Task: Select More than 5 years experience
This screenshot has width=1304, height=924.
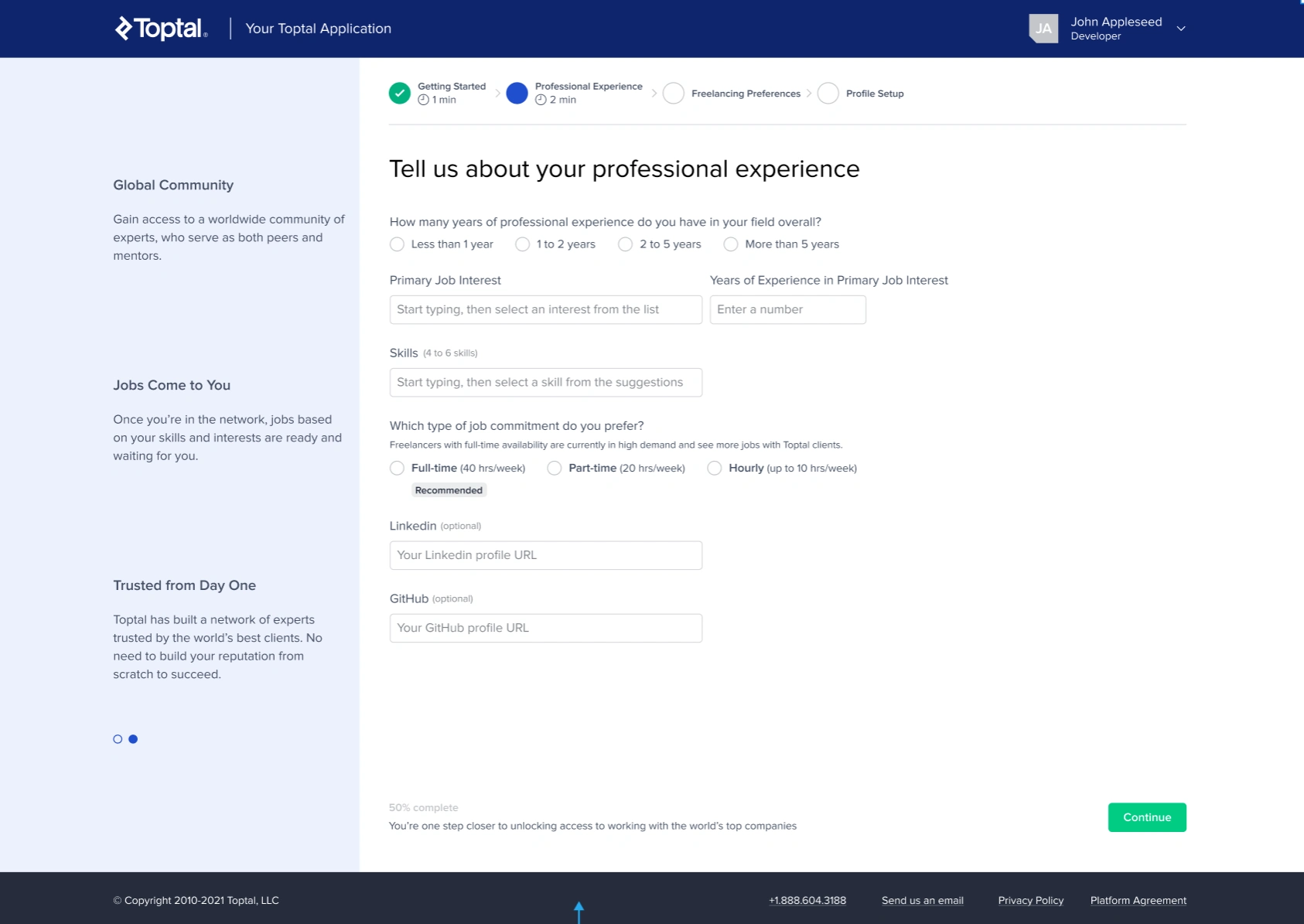Action: click(x=731, y=244)
